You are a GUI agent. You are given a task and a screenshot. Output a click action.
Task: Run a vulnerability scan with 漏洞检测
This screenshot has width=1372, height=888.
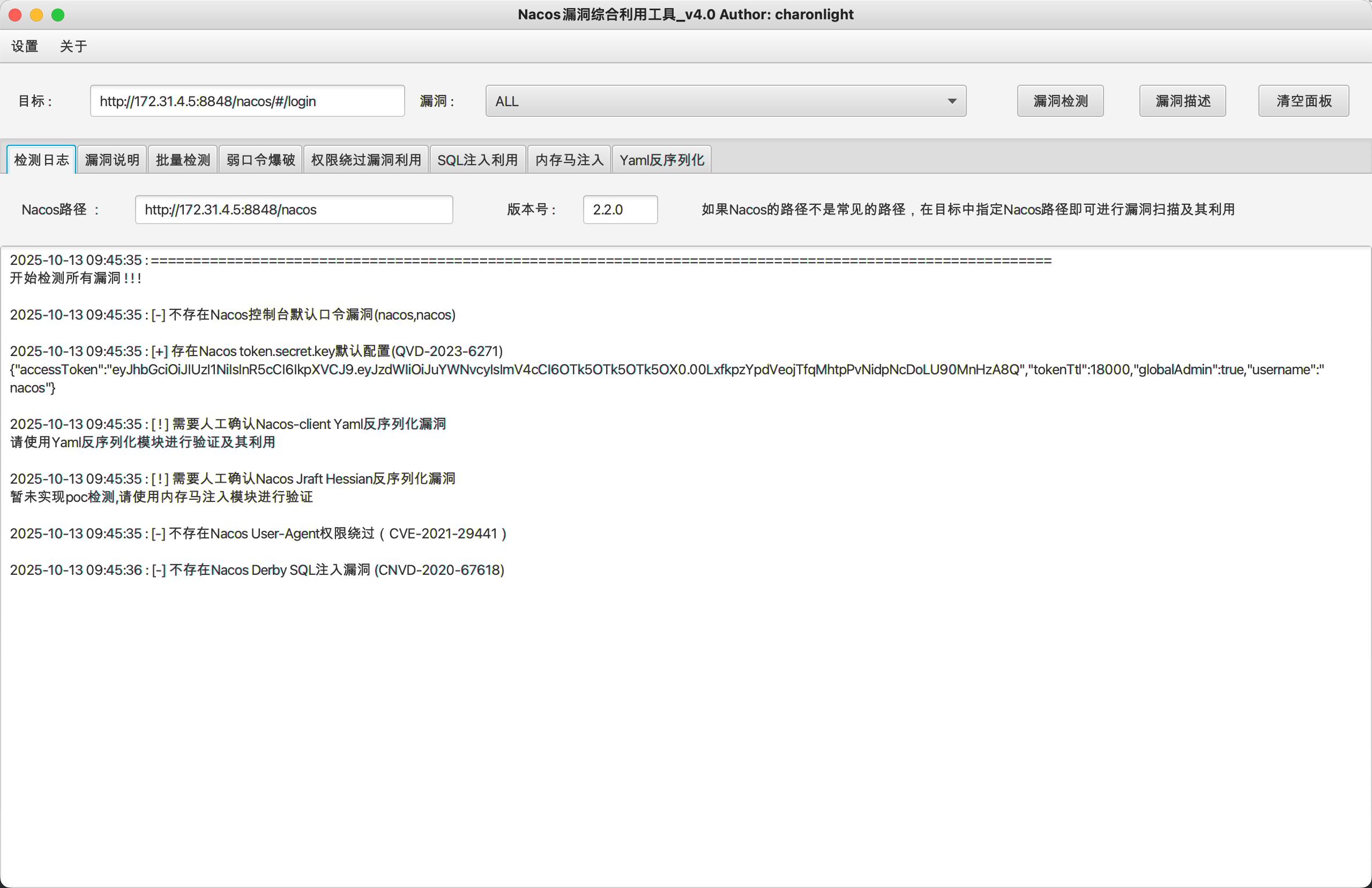pyautogui.click(x=1059, y=100)
